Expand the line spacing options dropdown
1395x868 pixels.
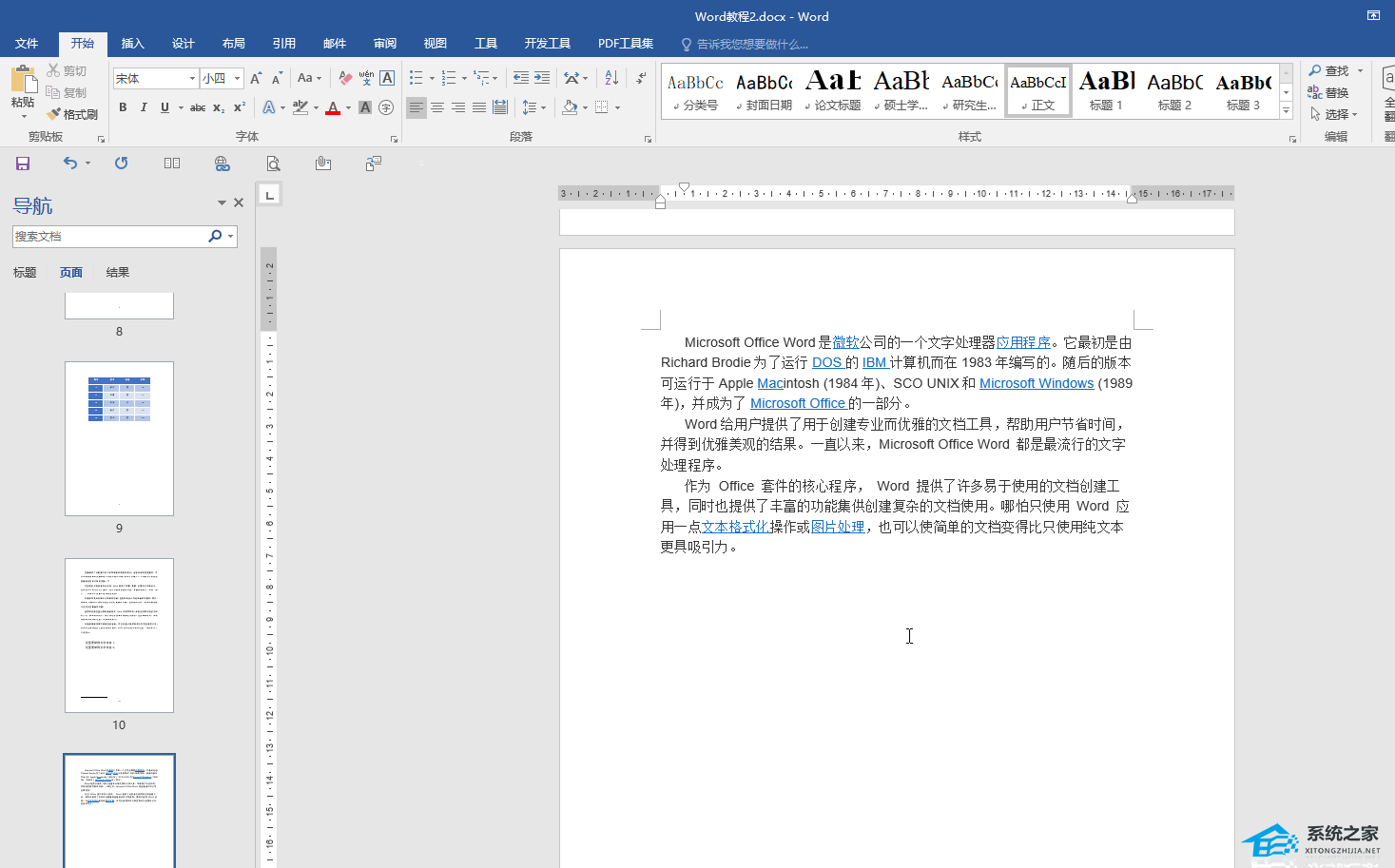(x=543, y=108)
